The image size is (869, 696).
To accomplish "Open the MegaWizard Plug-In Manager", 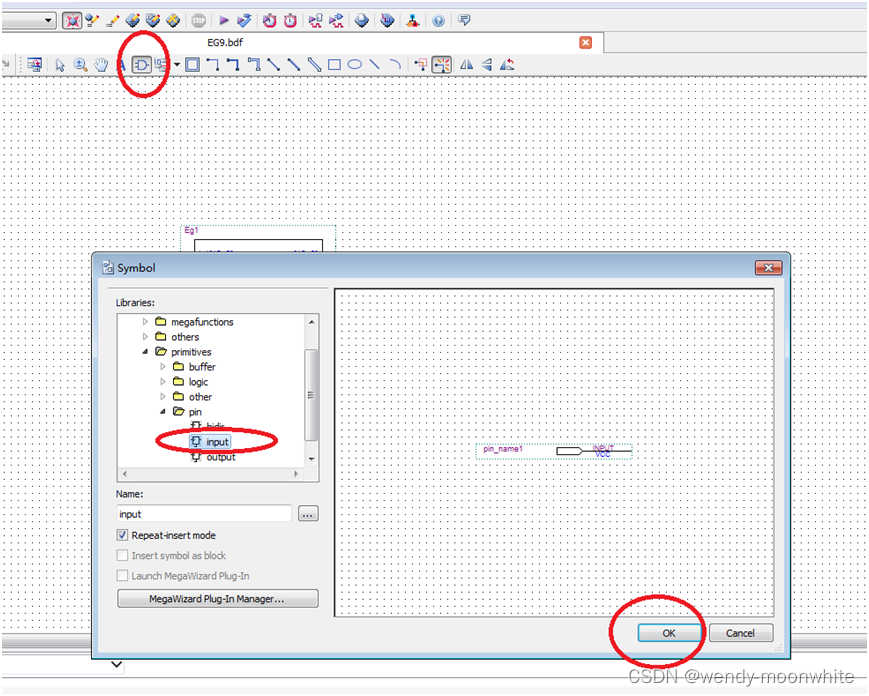I will click(x=217, y=598).
